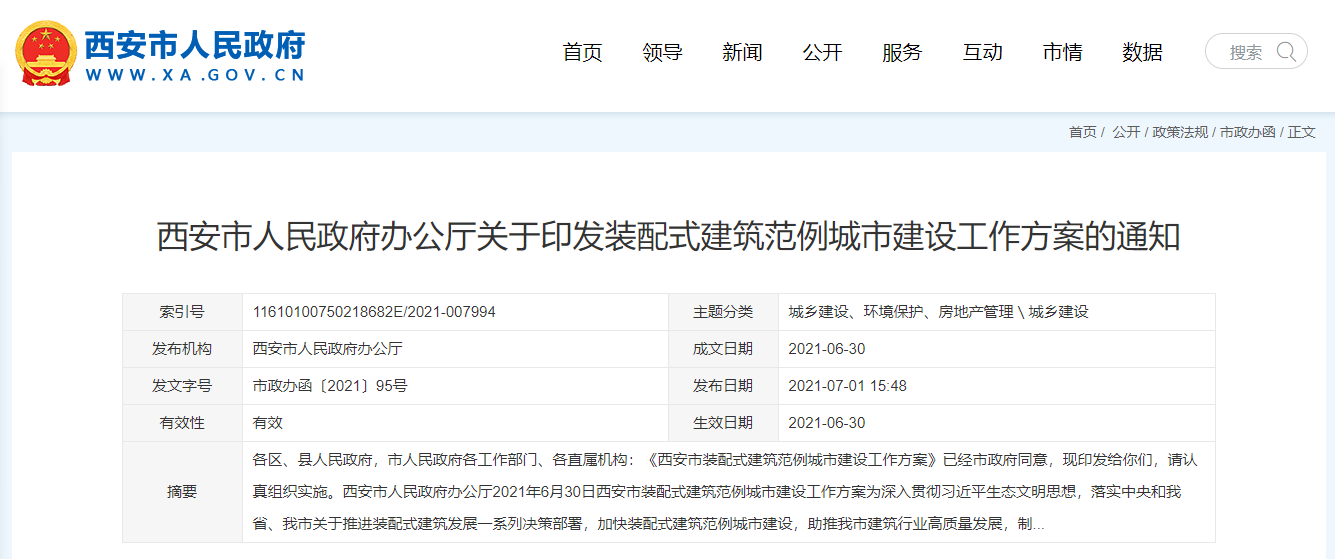Click the 发布机构 label cell
Viewport: 1335px width, 559px height.
click(x=182, y=349)
